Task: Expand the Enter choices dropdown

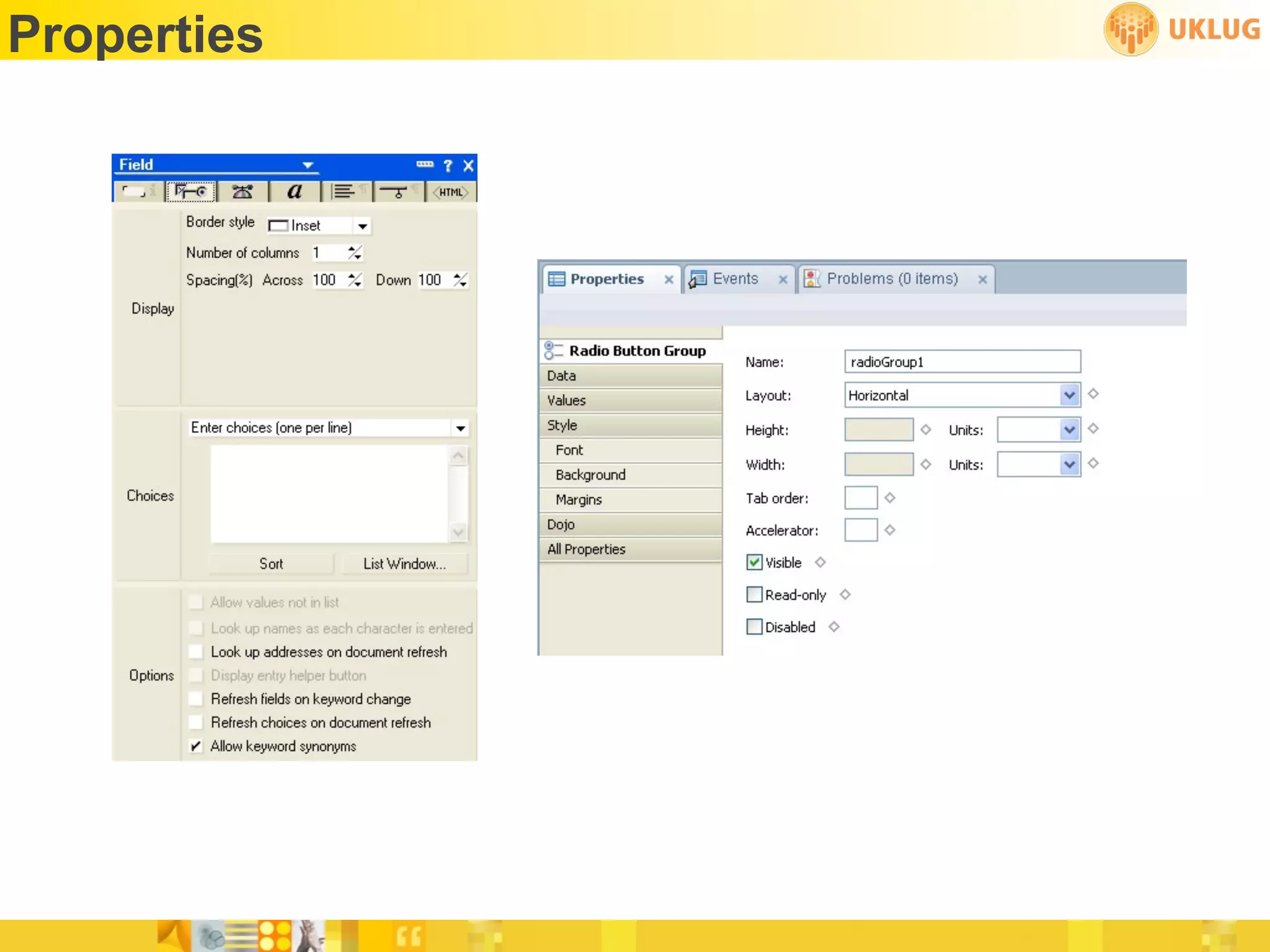Action: point(460,428)
